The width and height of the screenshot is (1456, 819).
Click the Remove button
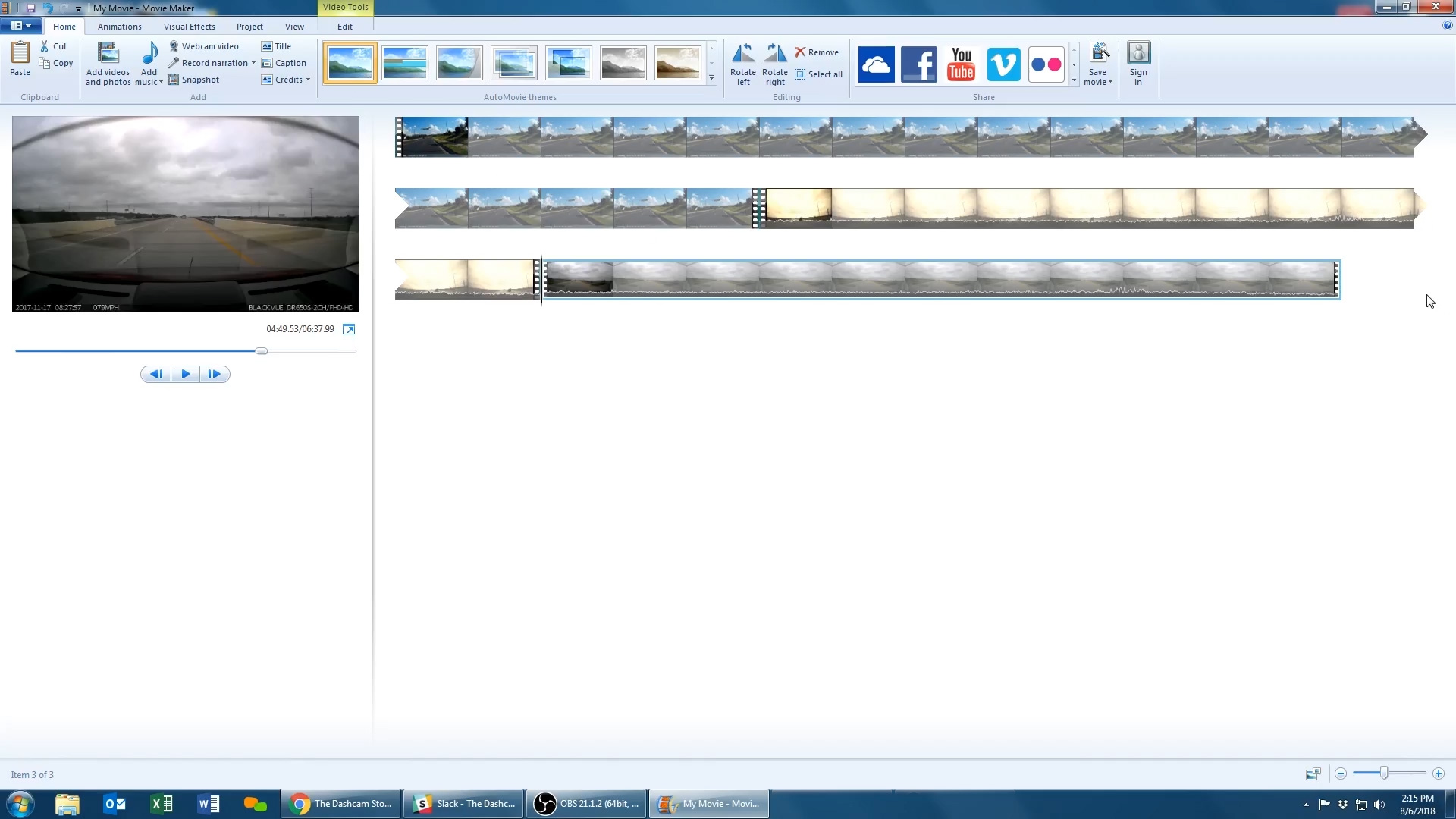pos(817,52)
